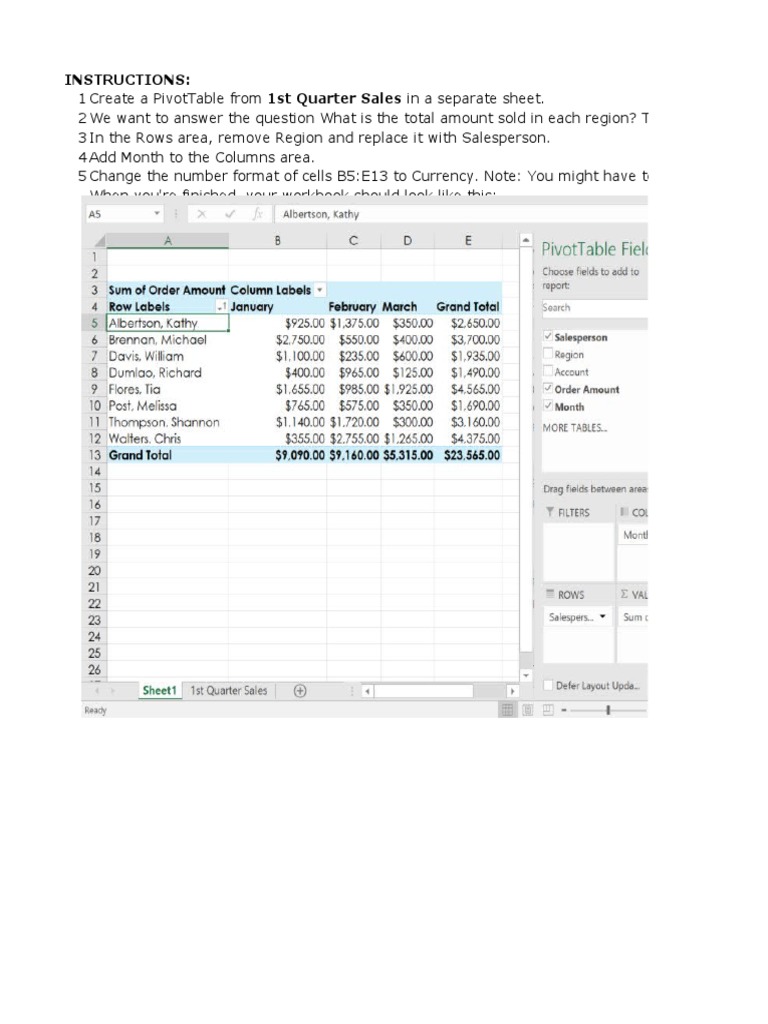The width and height of the screenshot is (768, 1024).
Task: Uncheck the Month field checkbox
Action: [548, 406]
